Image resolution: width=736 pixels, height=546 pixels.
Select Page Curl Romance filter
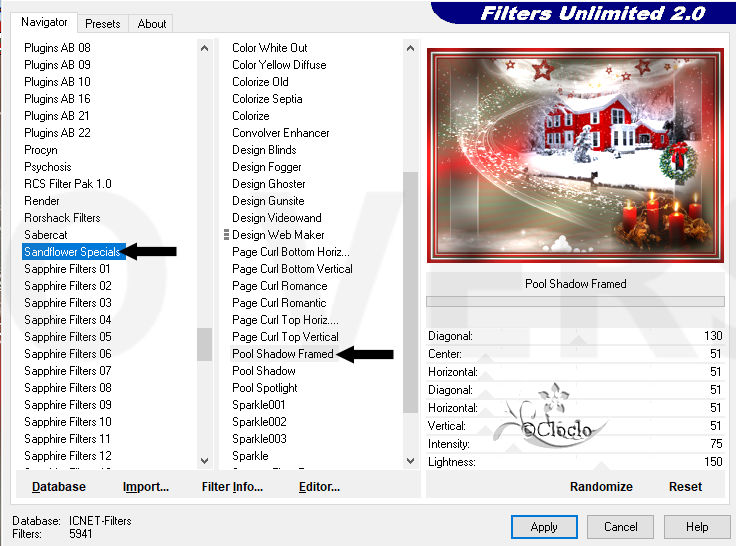[x=280, y=286]
